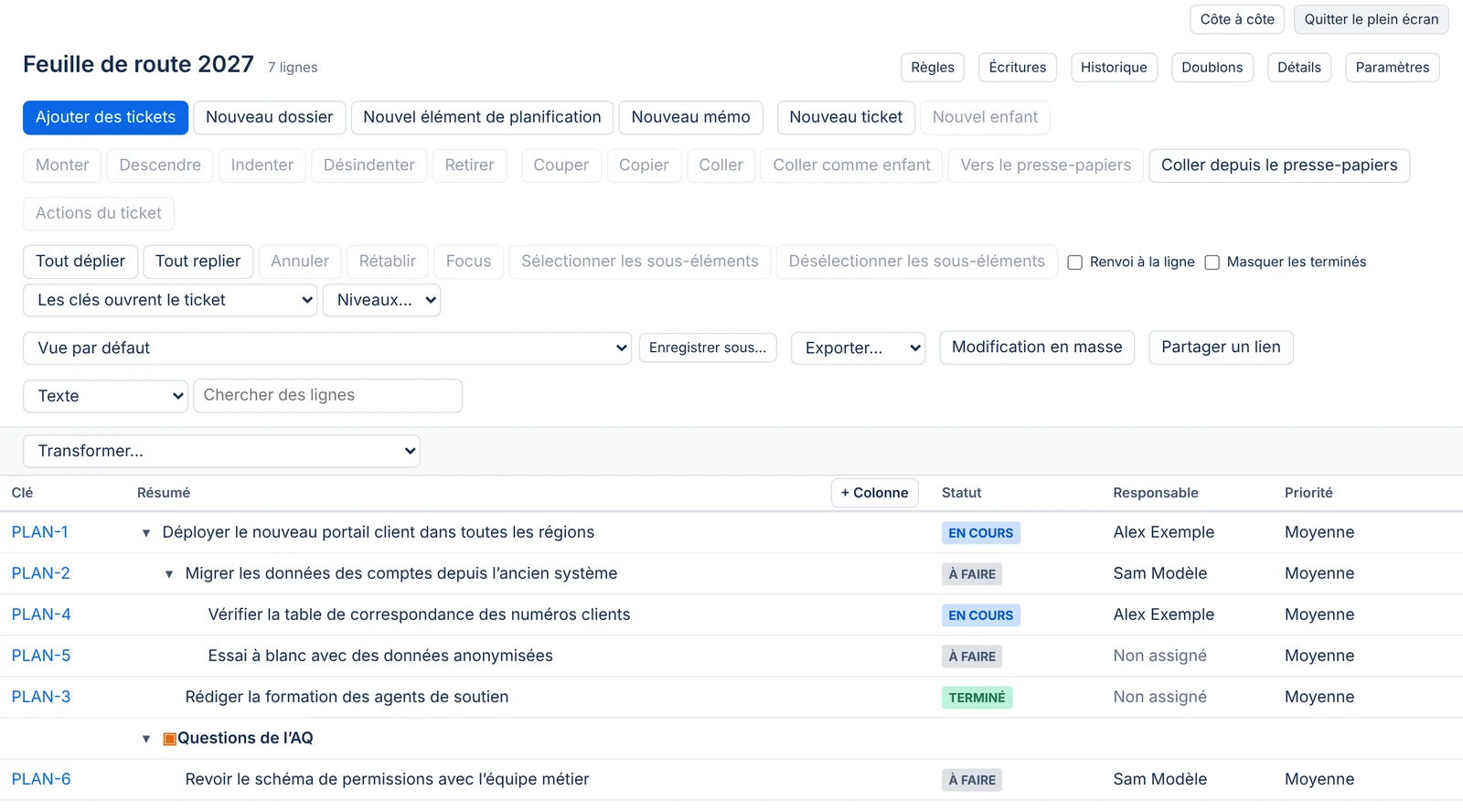Open the Les clés ouvrent le ticket dropdown
Screen dimensions: 1463x812
pyautogui.click(x=170, y=300)
